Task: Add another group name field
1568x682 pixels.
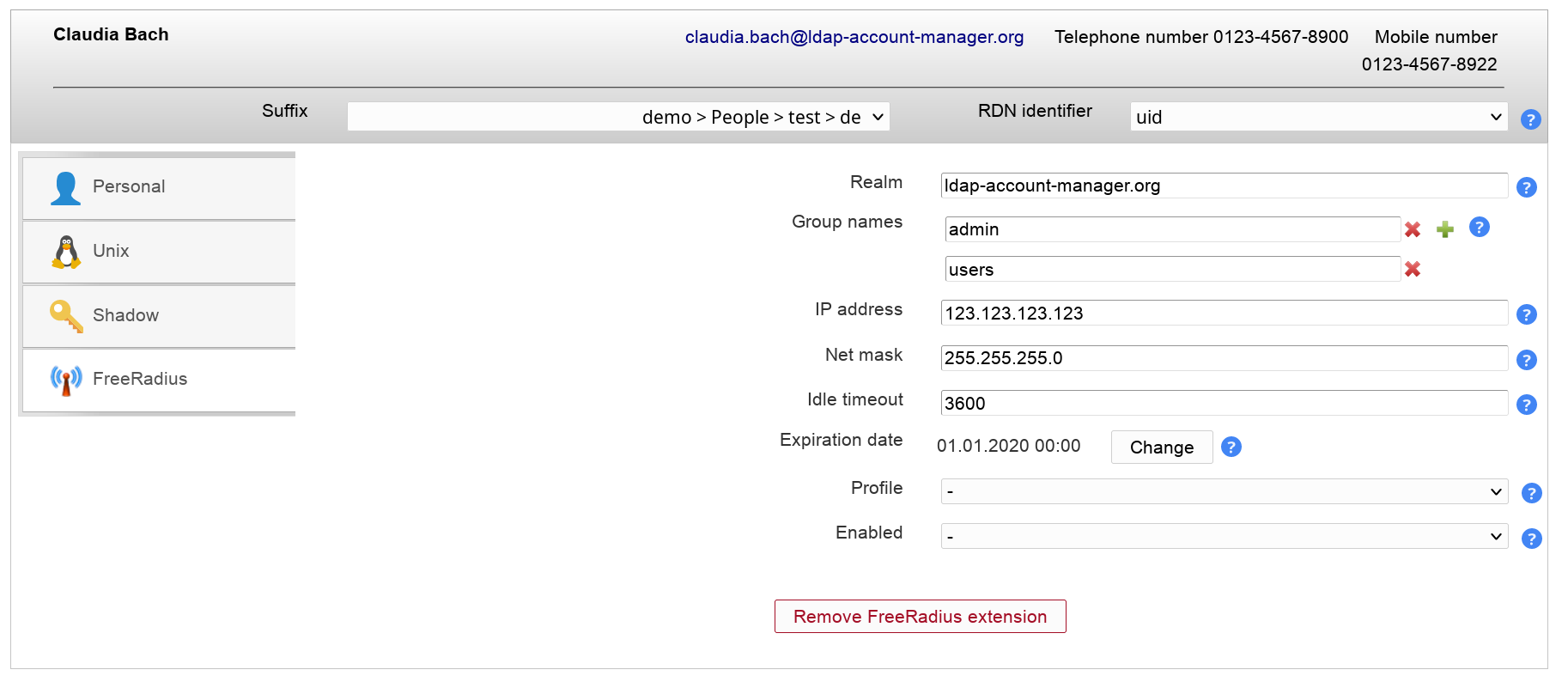Action: (x=1445, y=229)
